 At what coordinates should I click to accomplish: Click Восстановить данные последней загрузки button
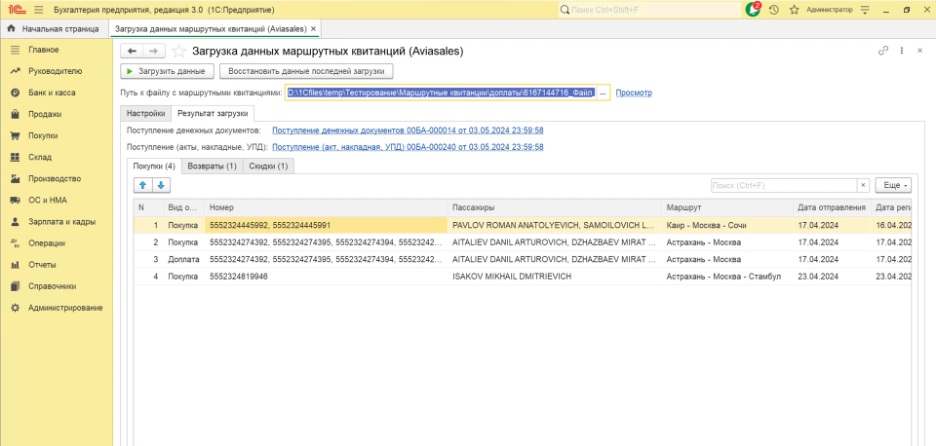(307, 71)
